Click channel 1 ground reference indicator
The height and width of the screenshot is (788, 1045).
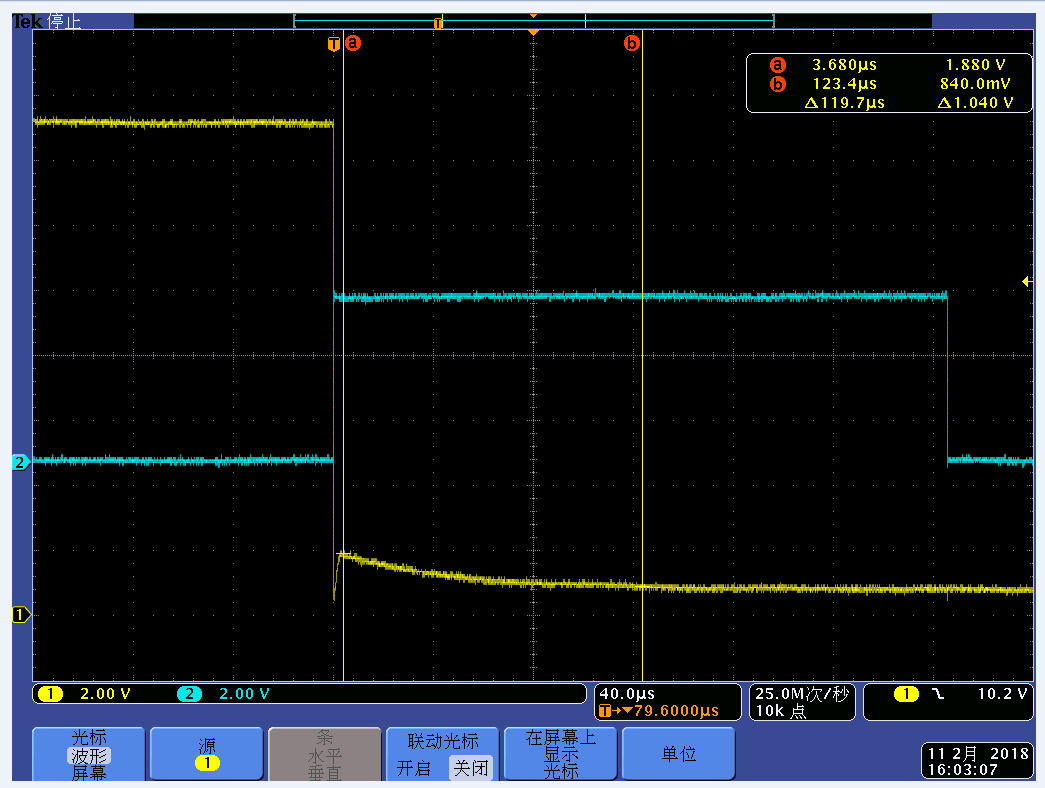pyautogui.click(x=21, y=615)
